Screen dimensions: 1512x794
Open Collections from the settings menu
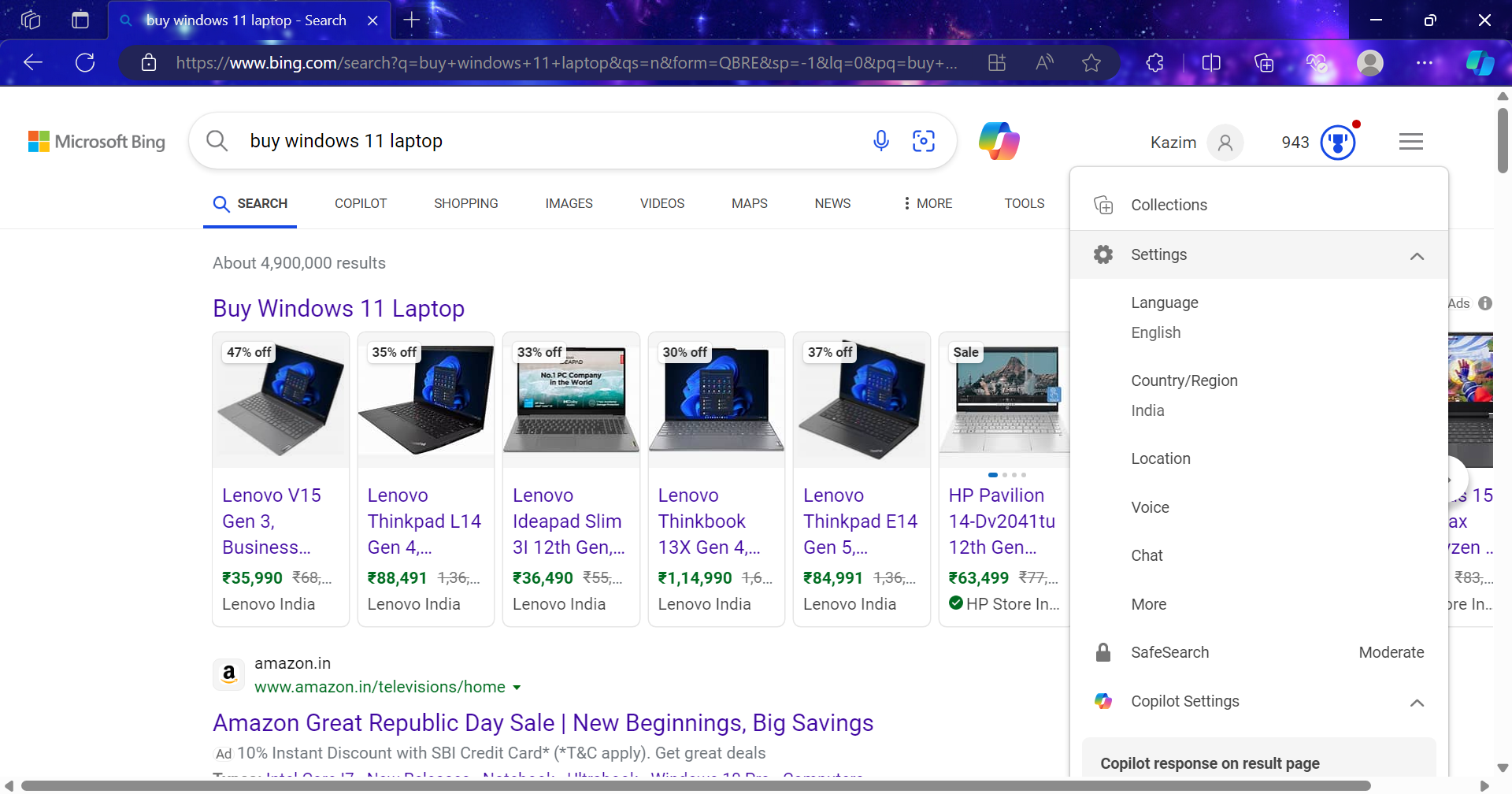click(1169, 205)
